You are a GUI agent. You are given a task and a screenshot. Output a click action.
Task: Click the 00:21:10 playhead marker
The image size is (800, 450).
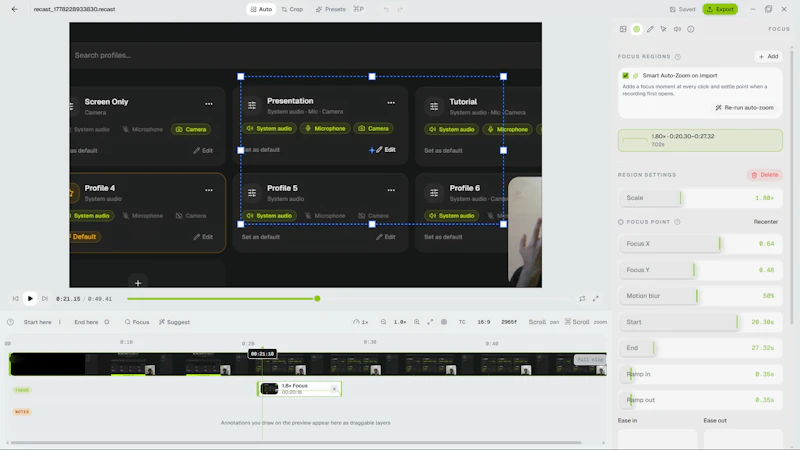tap(262, 354)
